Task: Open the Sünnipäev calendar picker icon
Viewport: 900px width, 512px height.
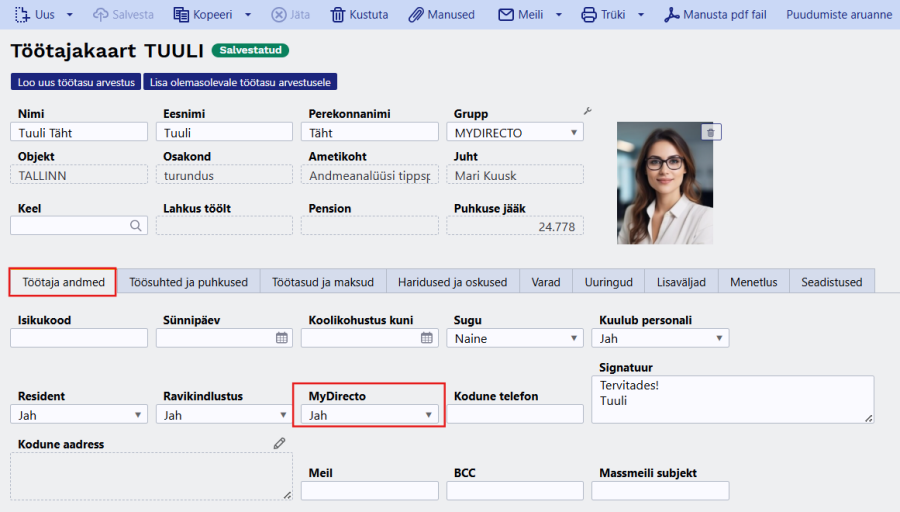Action: pos(281,338)
